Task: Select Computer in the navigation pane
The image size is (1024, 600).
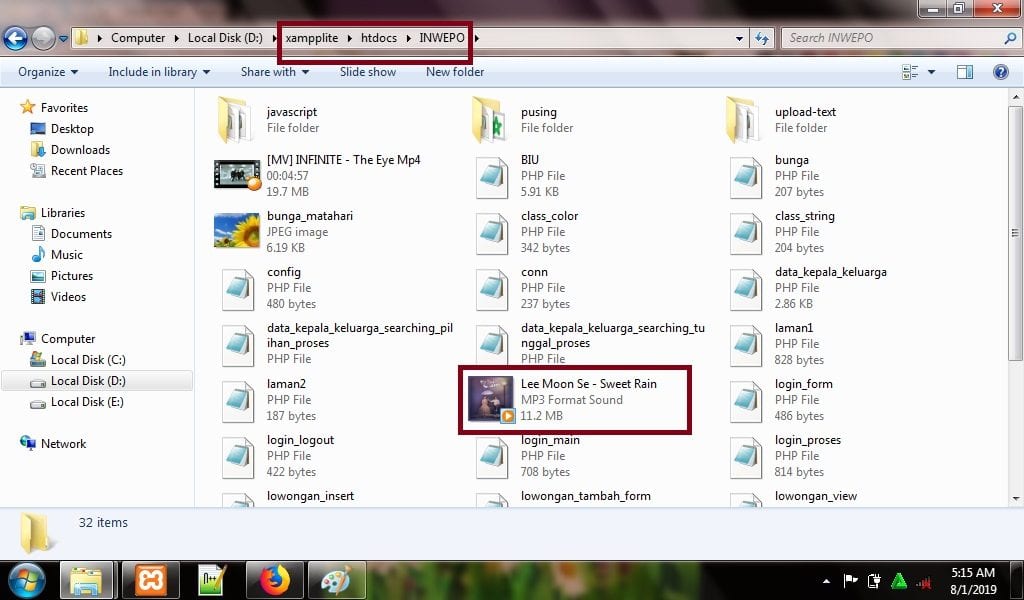Action: 68,339
